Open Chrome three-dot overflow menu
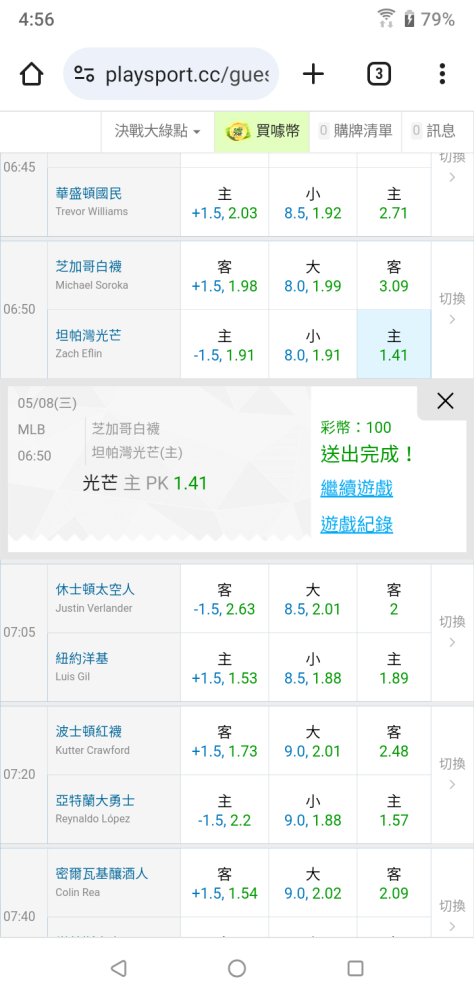The height and width of the screenshot is (1000, 474). tap(442, 75)
